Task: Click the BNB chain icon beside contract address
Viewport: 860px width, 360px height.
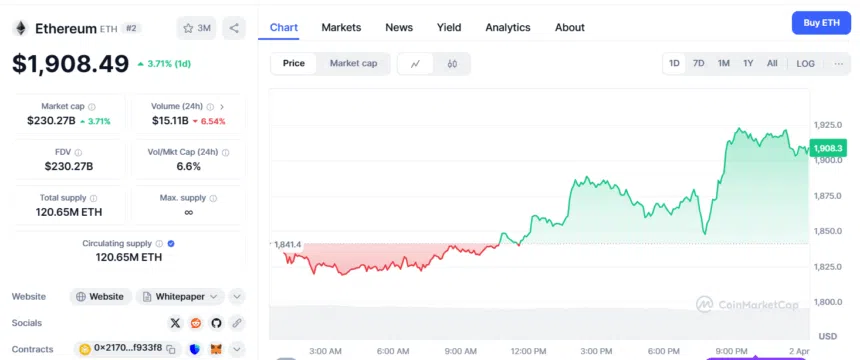Action: click(x=84, y=349)
